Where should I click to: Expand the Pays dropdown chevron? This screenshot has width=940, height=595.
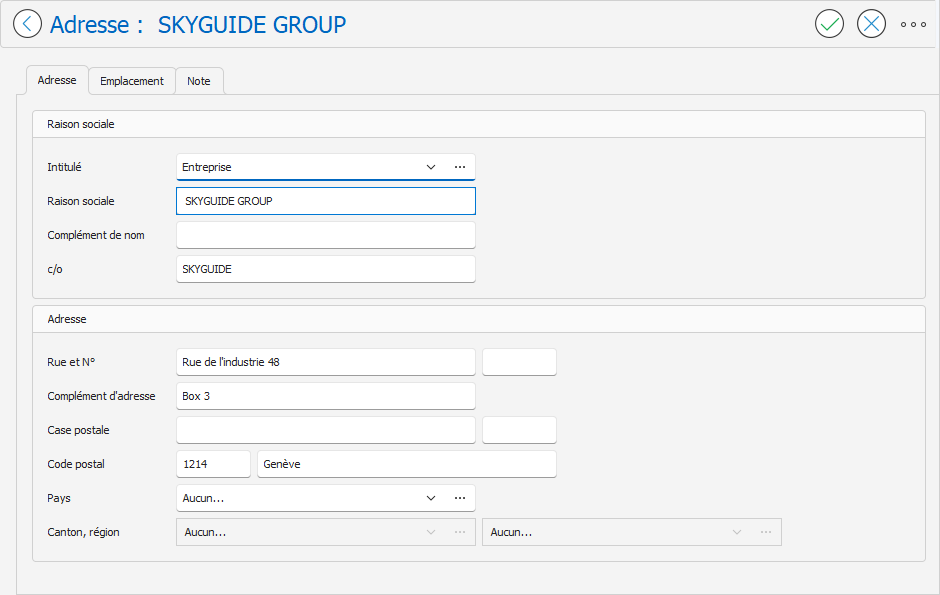pyautogui.click(x=430, y=498)
